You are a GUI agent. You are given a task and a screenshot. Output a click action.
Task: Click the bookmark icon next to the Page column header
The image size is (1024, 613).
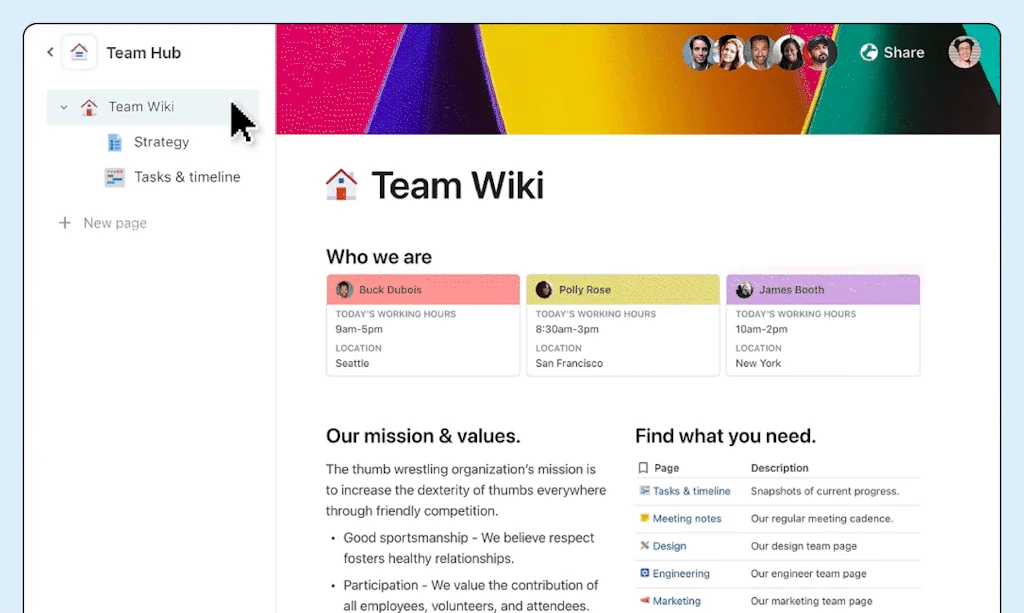[641, 467]
